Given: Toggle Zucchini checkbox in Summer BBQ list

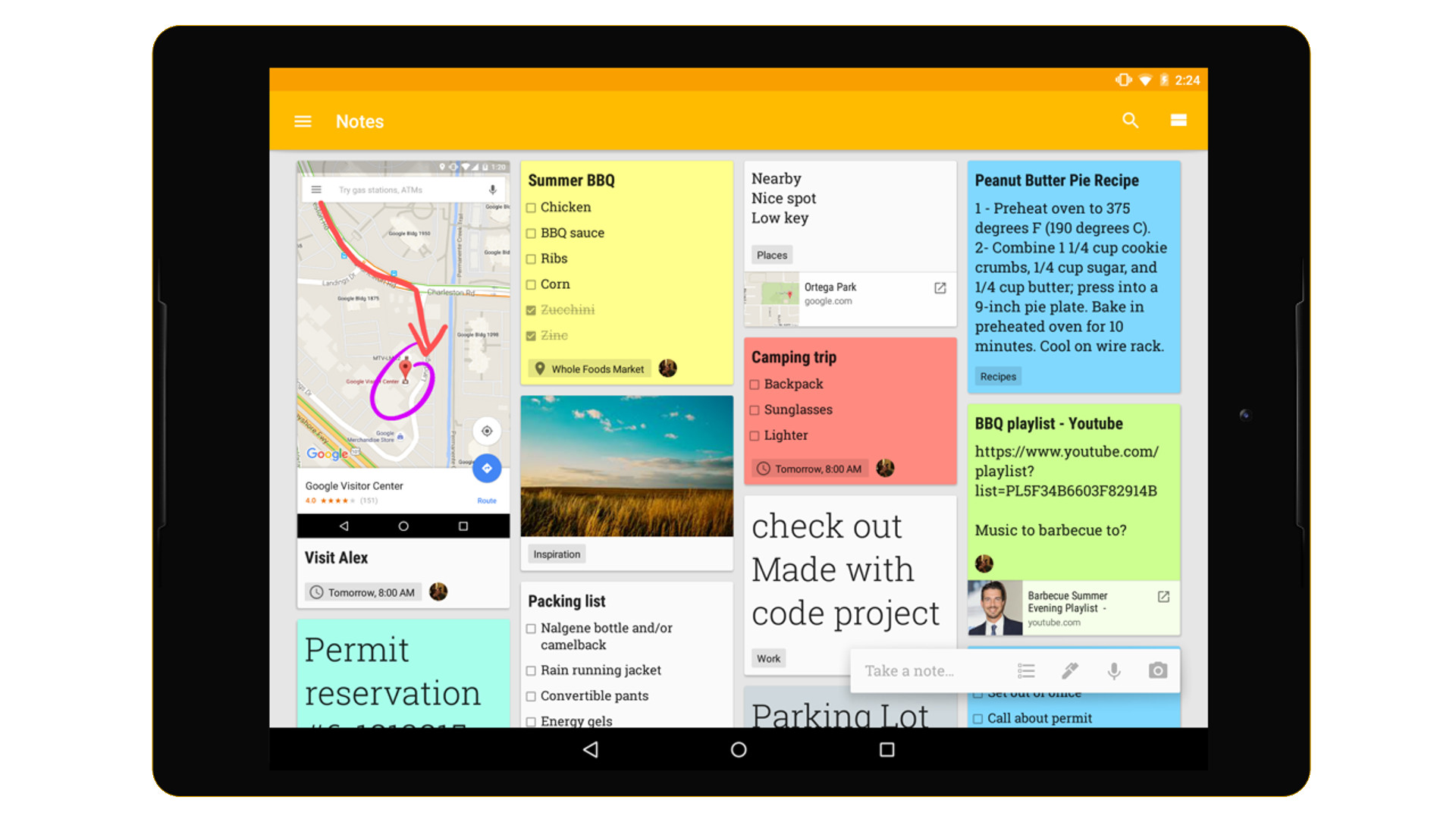Looking at the screenshot, I should [531, 307].
